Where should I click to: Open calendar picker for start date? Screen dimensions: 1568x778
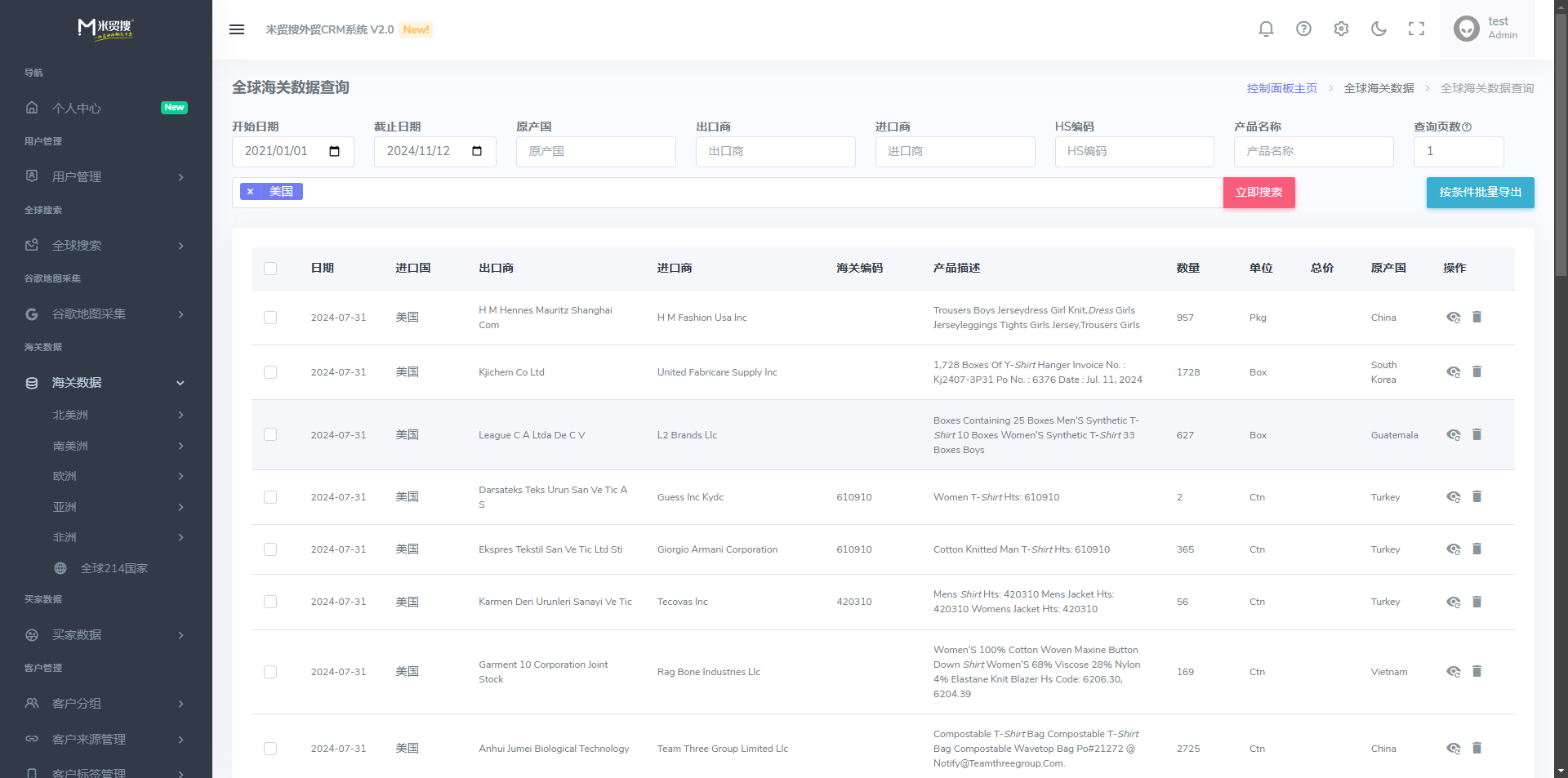334,151
